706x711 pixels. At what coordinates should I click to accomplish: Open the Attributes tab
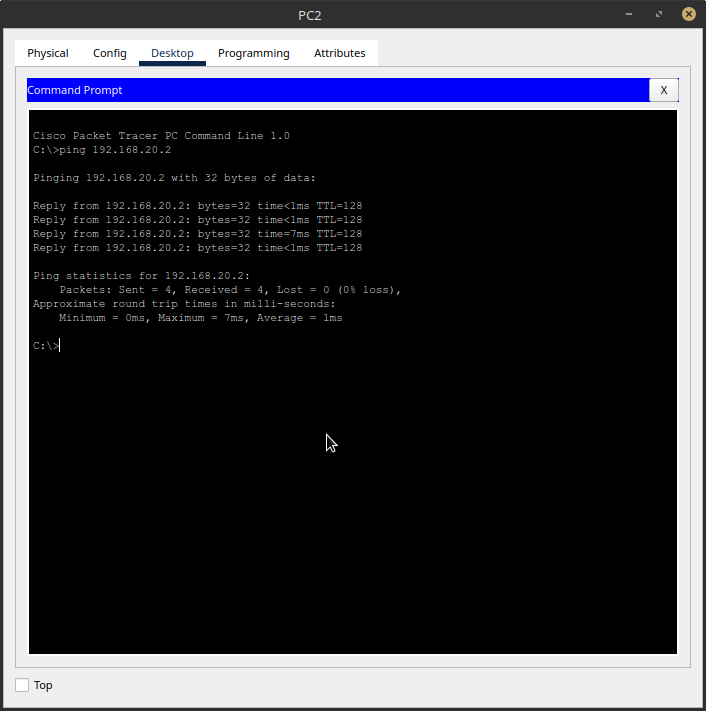coord(340,53)
